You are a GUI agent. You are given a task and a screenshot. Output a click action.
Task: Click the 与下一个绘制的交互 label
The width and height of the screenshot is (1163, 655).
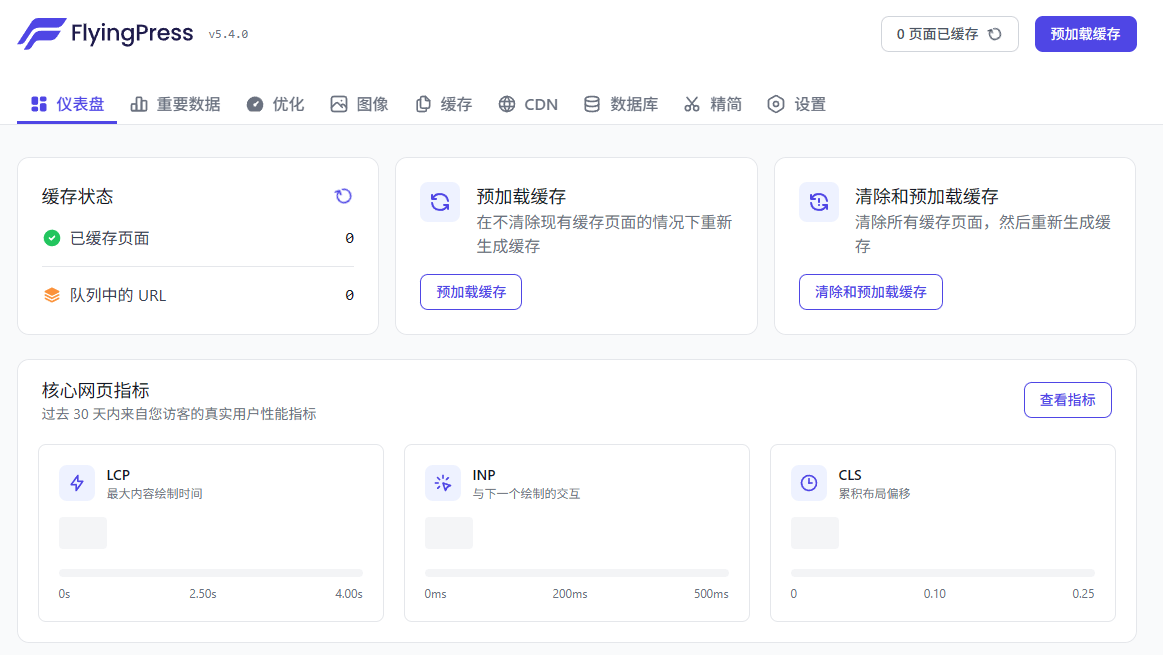527,494
